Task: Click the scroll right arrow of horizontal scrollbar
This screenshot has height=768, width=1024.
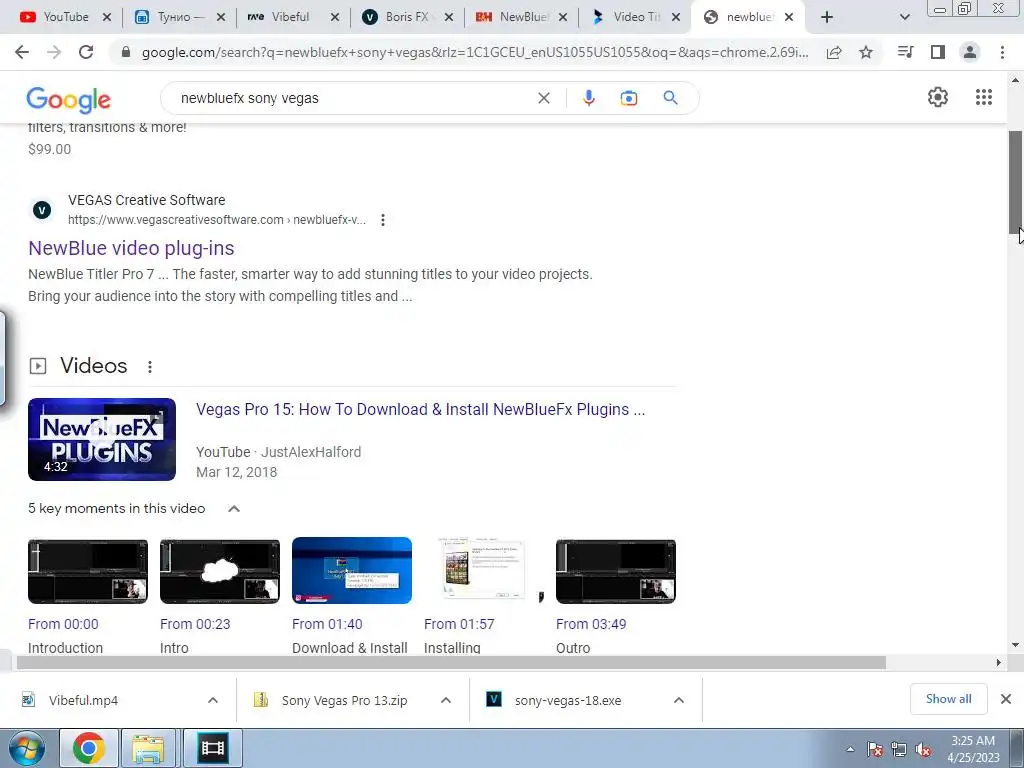Action: [999, 663]
